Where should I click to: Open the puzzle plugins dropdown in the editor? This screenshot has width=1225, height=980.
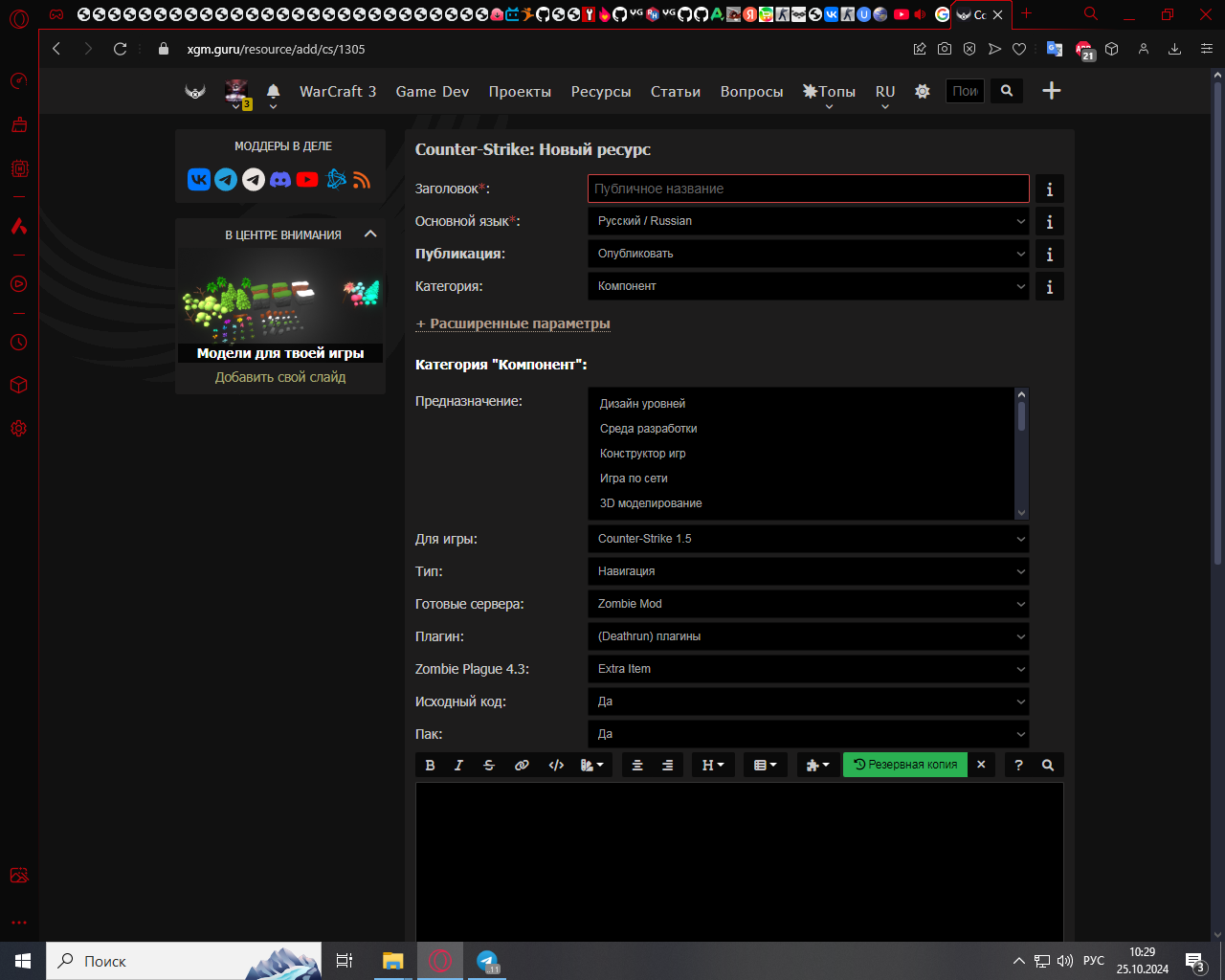pyautogui.click(x=817, y=766)
